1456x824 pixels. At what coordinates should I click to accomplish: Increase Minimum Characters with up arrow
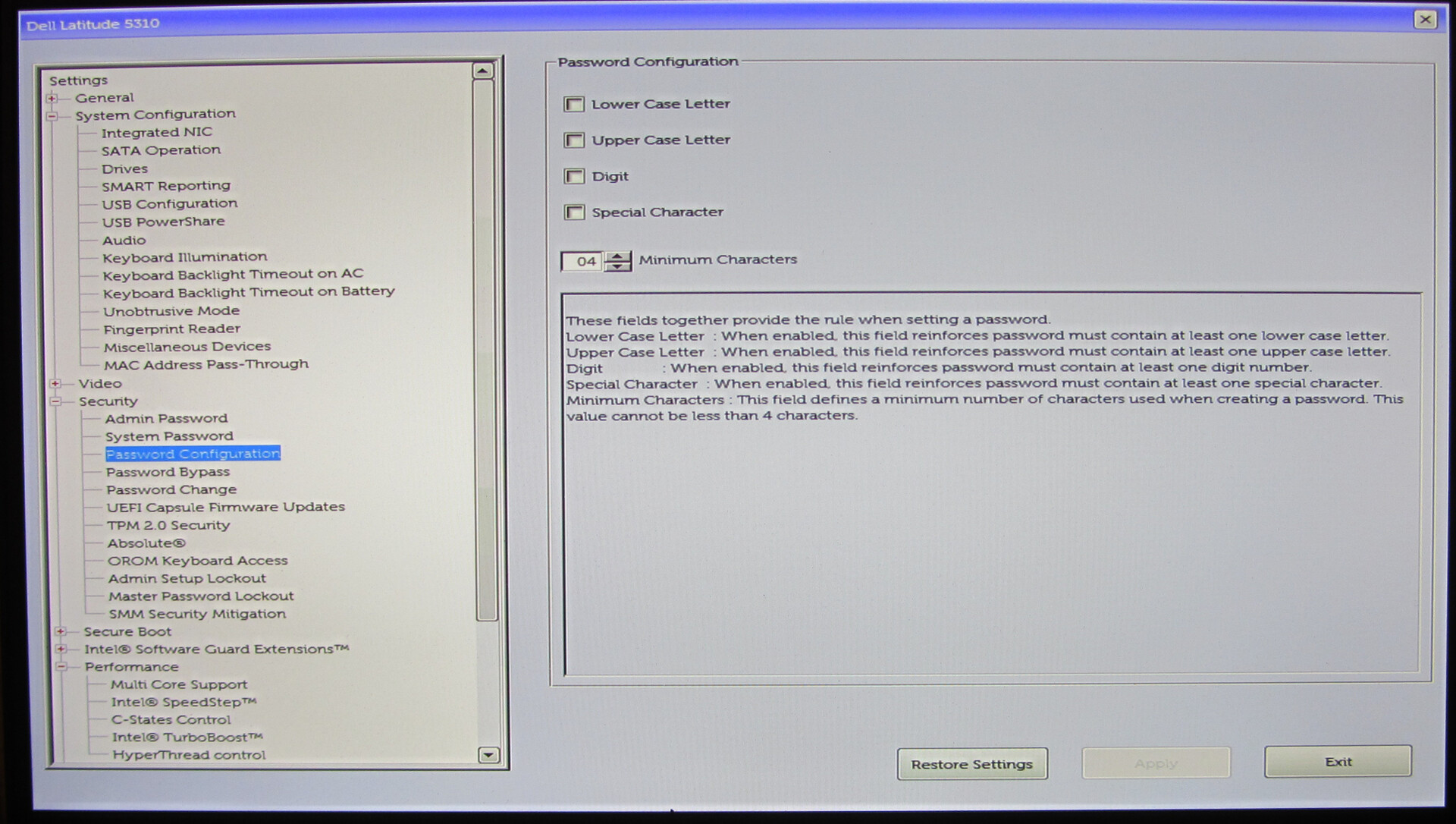pos(618,256)
